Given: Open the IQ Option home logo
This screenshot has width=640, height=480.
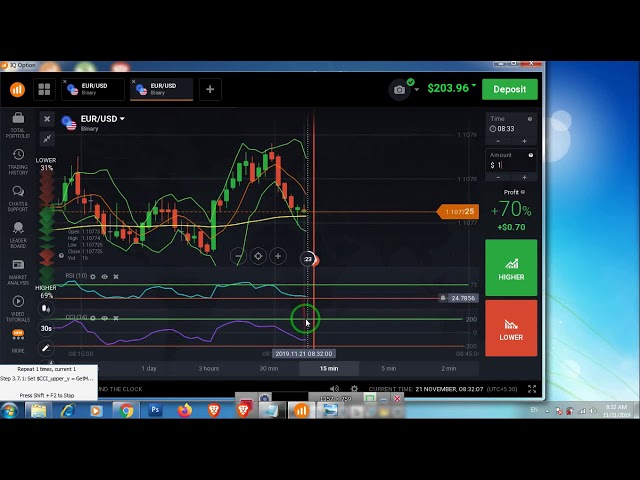Looking at the screenshot, I should click(17, 89).
